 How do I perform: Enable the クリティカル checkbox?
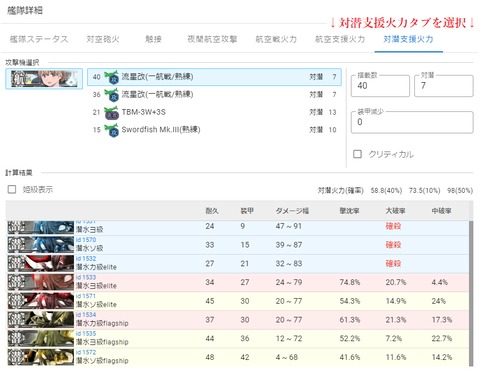coord(357,154)
